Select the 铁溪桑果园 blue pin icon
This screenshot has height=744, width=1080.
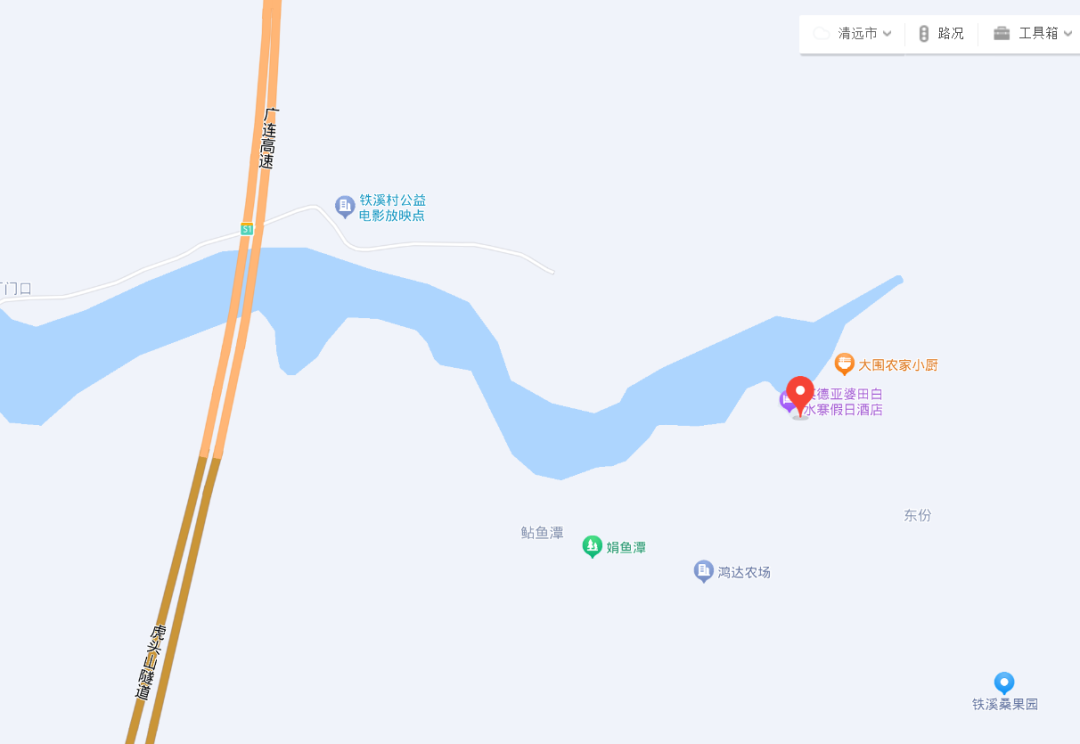[1004, 683]
